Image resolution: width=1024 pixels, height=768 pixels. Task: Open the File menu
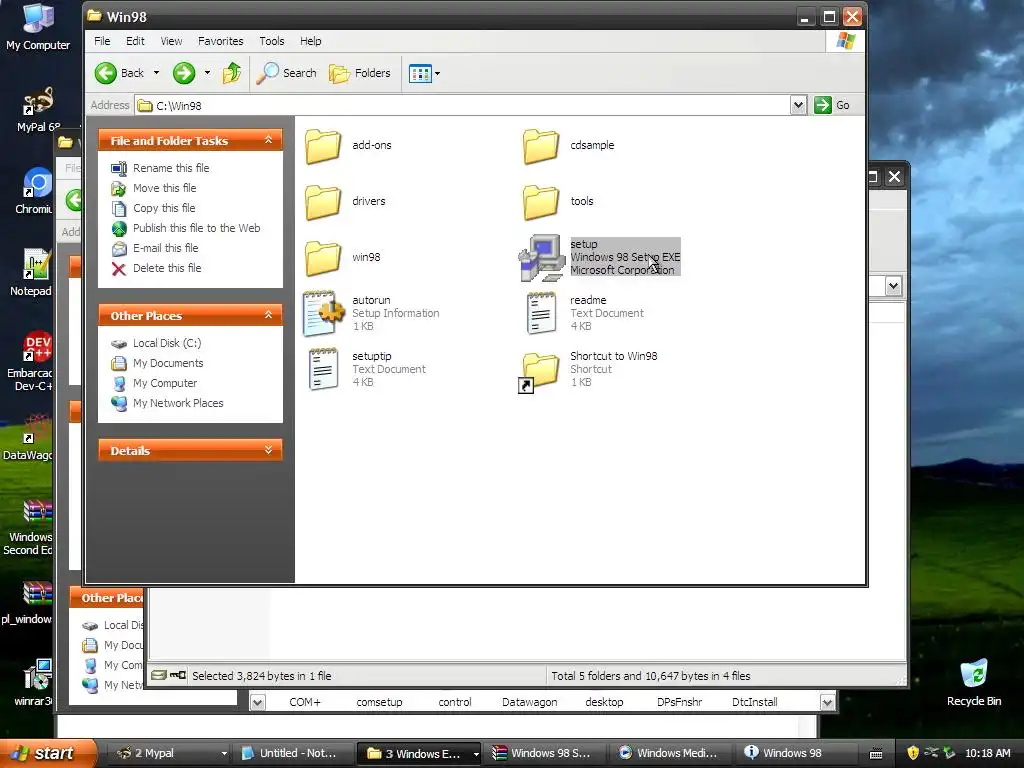coord(102,40)
